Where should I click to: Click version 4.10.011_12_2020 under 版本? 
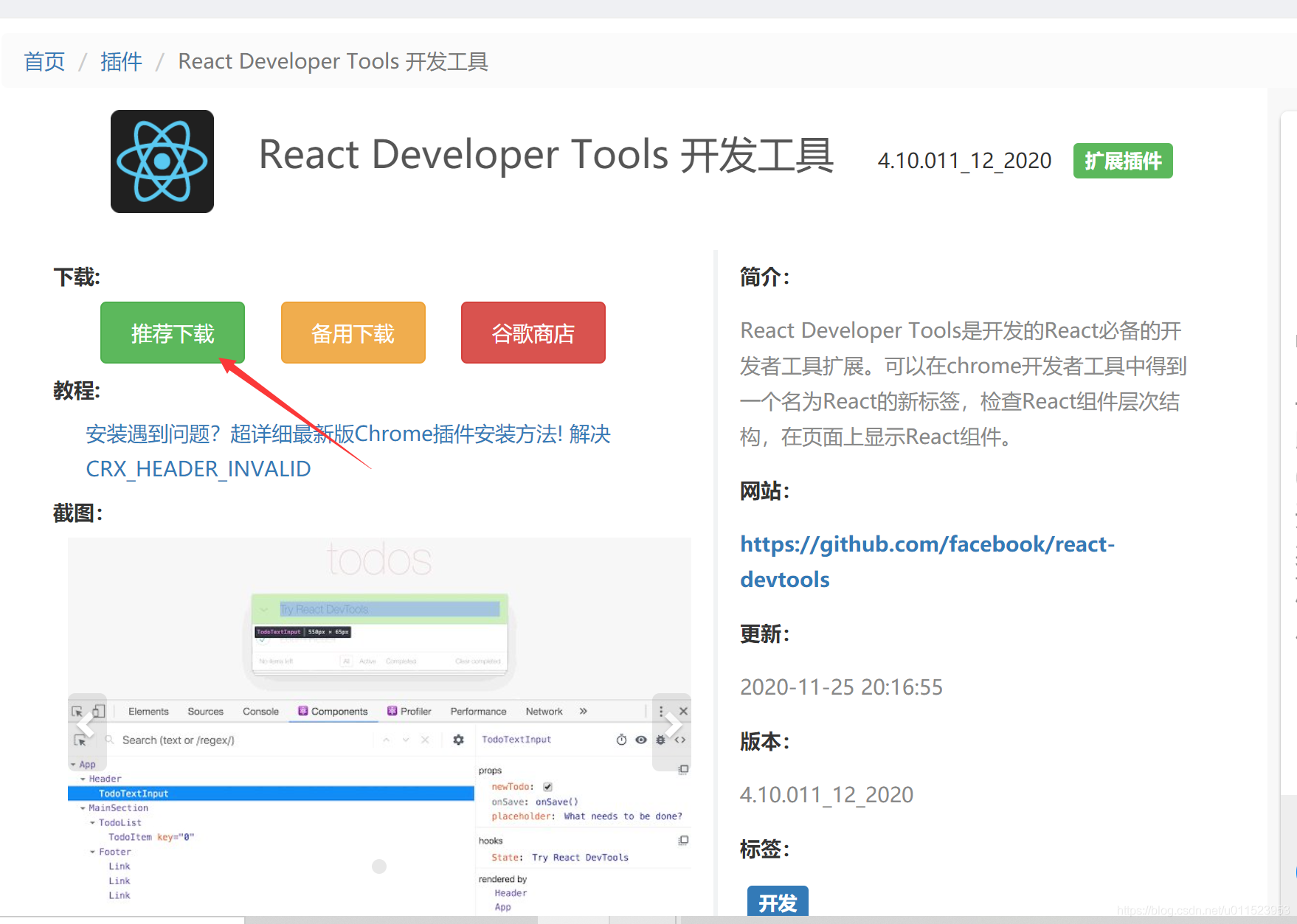click(826, 795)
